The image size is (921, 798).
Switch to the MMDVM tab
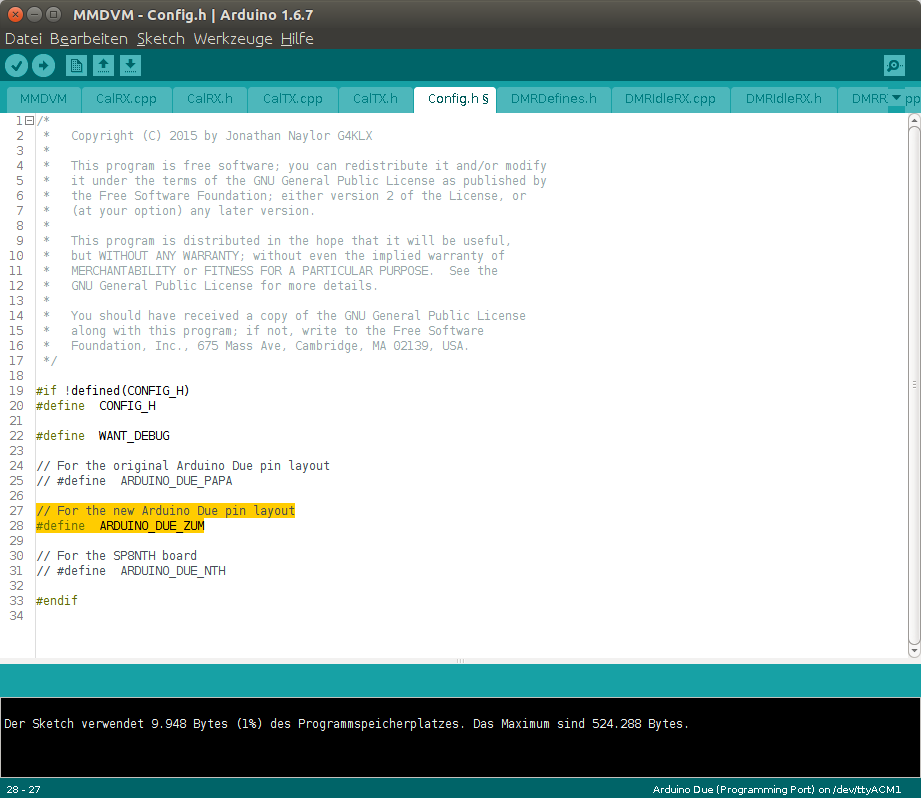point(43,99)
